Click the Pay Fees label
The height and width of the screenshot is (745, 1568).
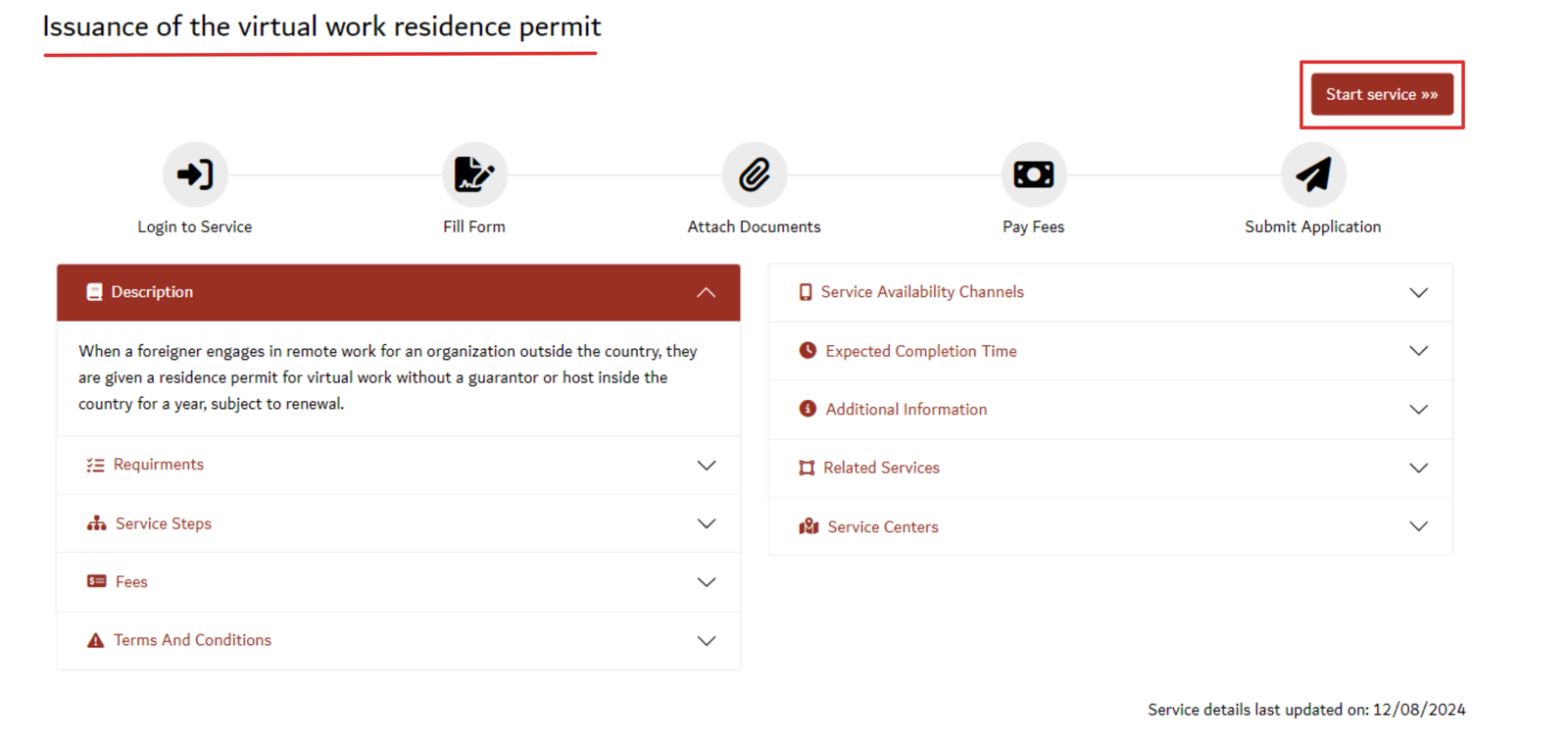tap(1034, 226)
